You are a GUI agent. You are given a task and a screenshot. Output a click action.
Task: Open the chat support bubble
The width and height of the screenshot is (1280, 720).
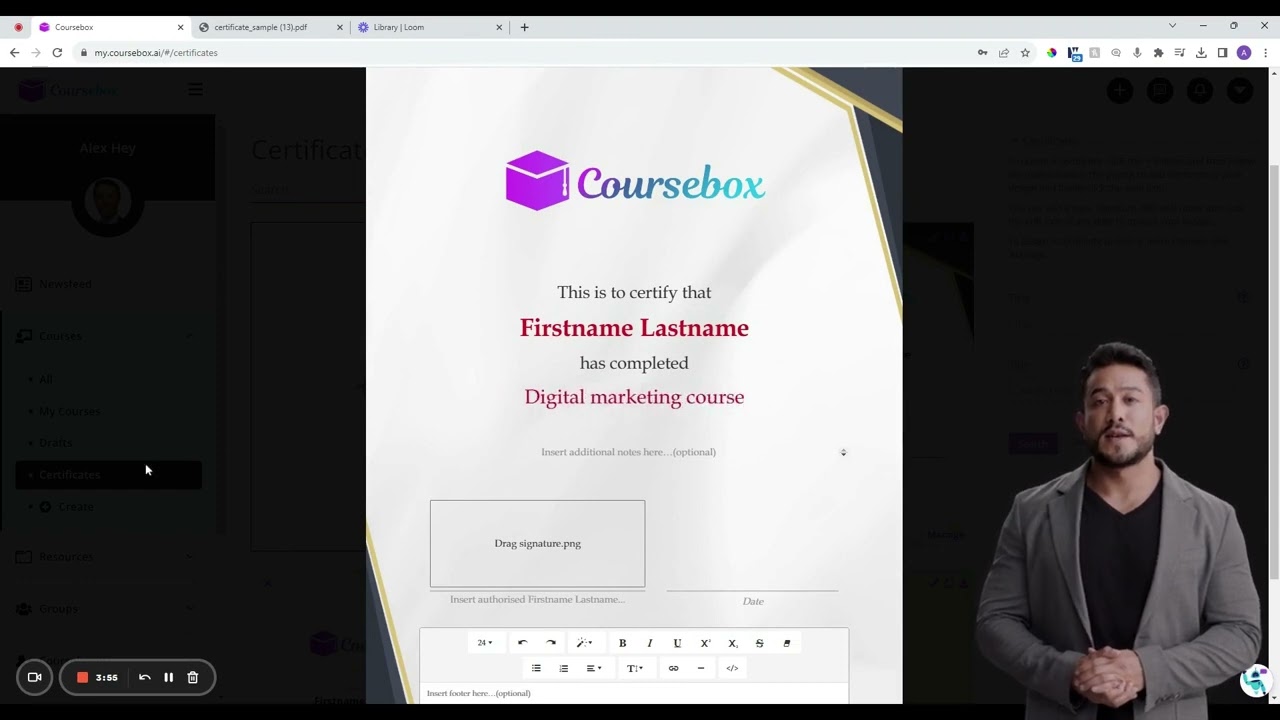(1255, 680)
